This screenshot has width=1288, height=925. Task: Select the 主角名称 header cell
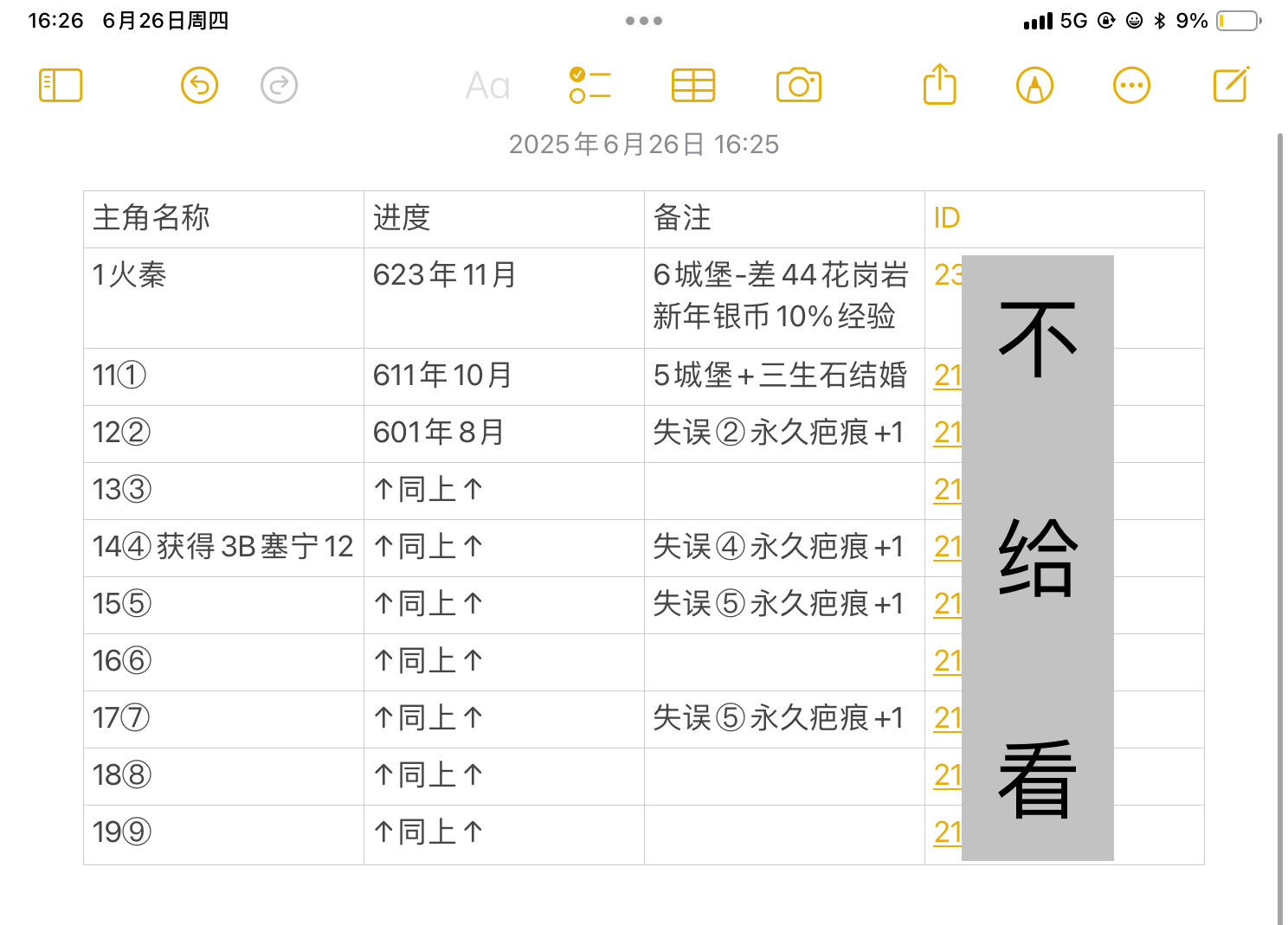223,219
